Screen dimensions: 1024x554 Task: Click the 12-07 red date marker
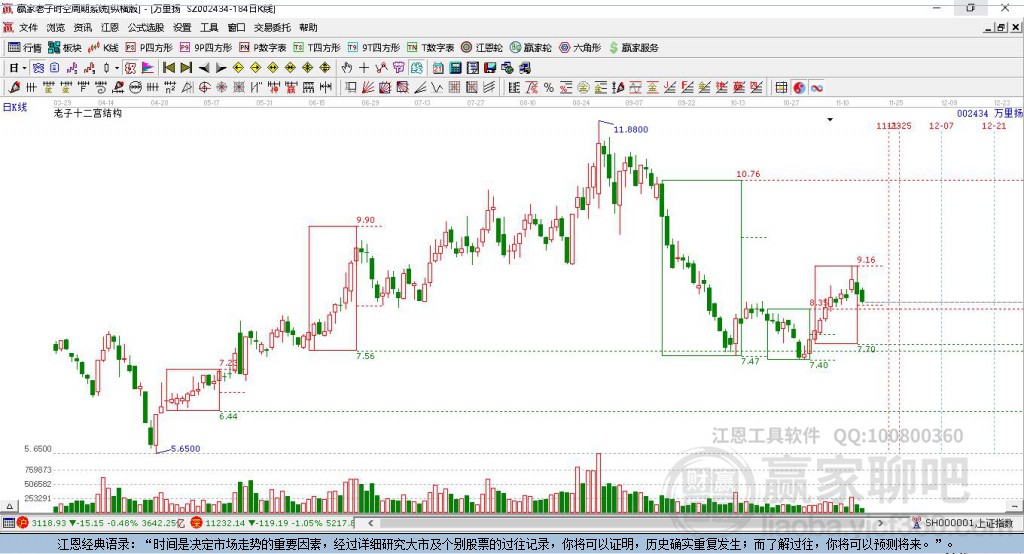[941, 125]
